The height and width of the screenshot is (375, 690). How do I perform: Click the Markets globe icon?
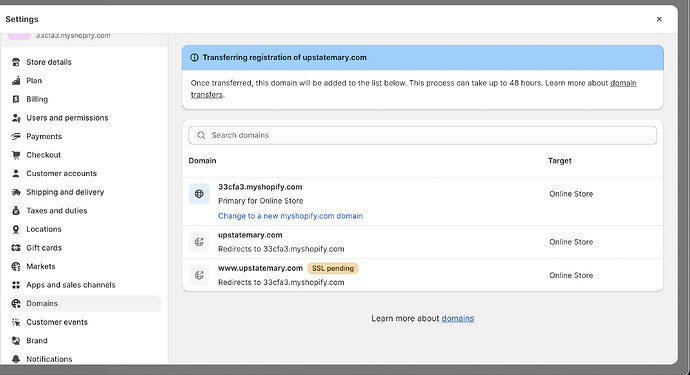16,266
